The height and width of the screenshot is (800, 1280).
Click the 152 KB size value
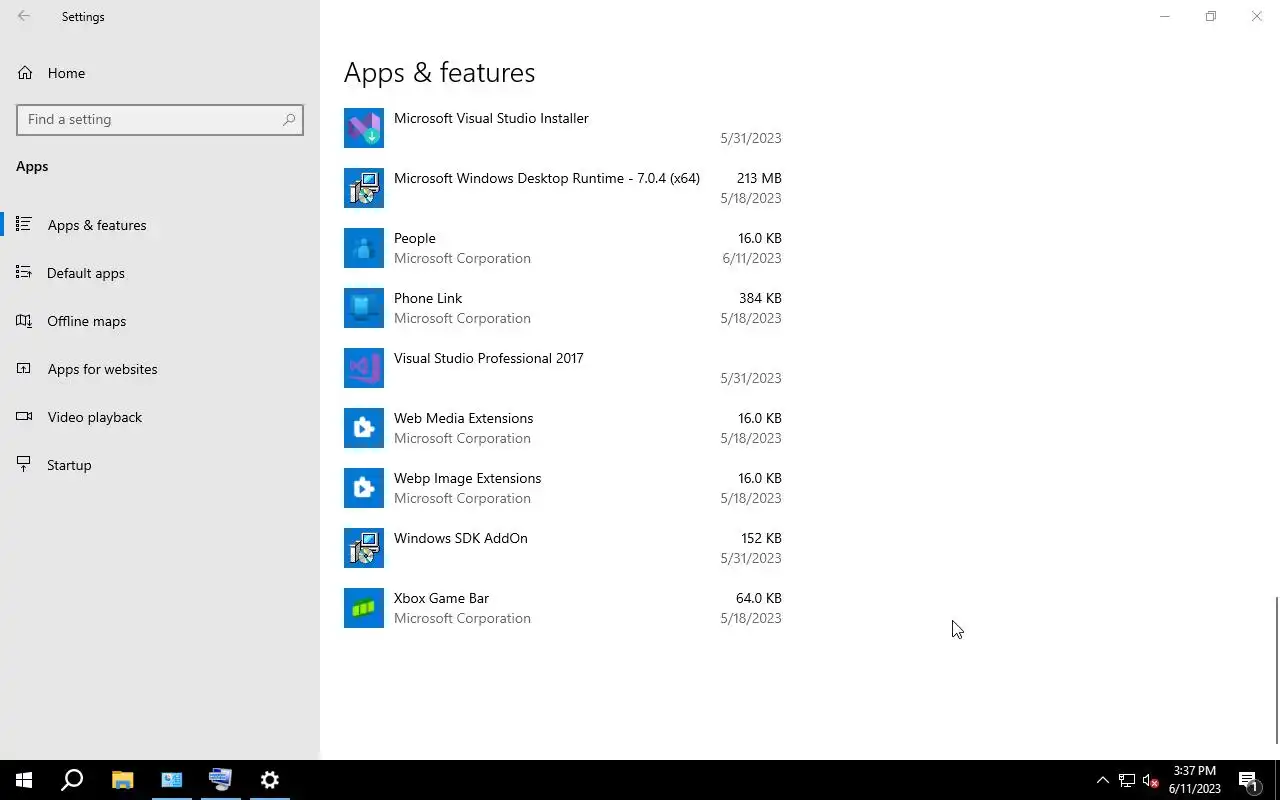(x=760, y=538)
